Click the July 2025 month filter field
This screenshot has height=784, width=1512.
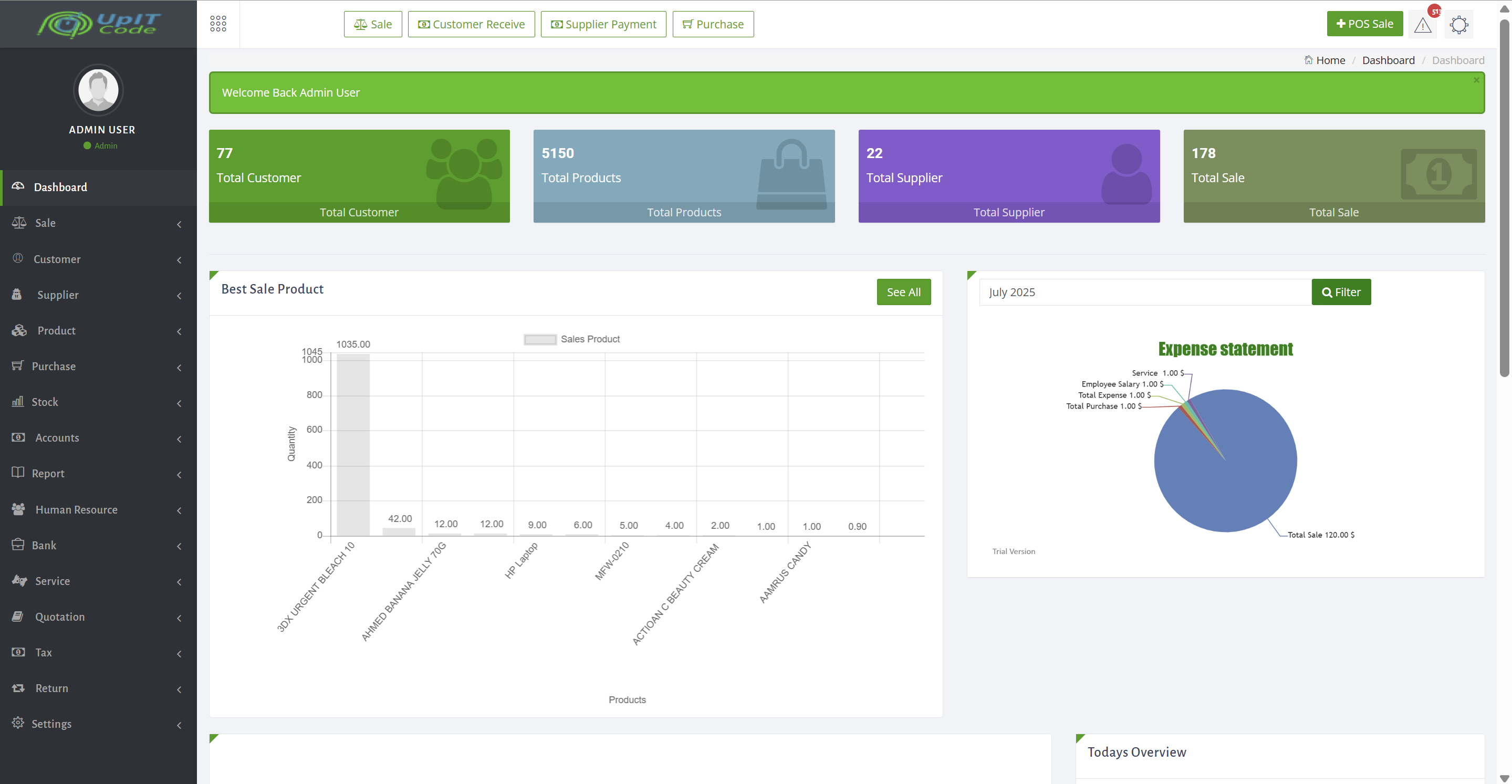click(x=1143, y=291)
